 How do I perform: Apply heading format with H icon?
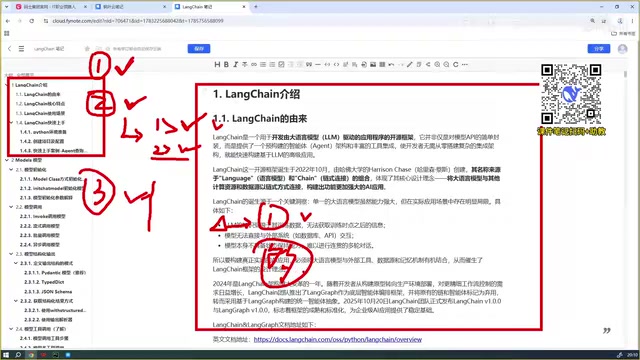(217, 64)
